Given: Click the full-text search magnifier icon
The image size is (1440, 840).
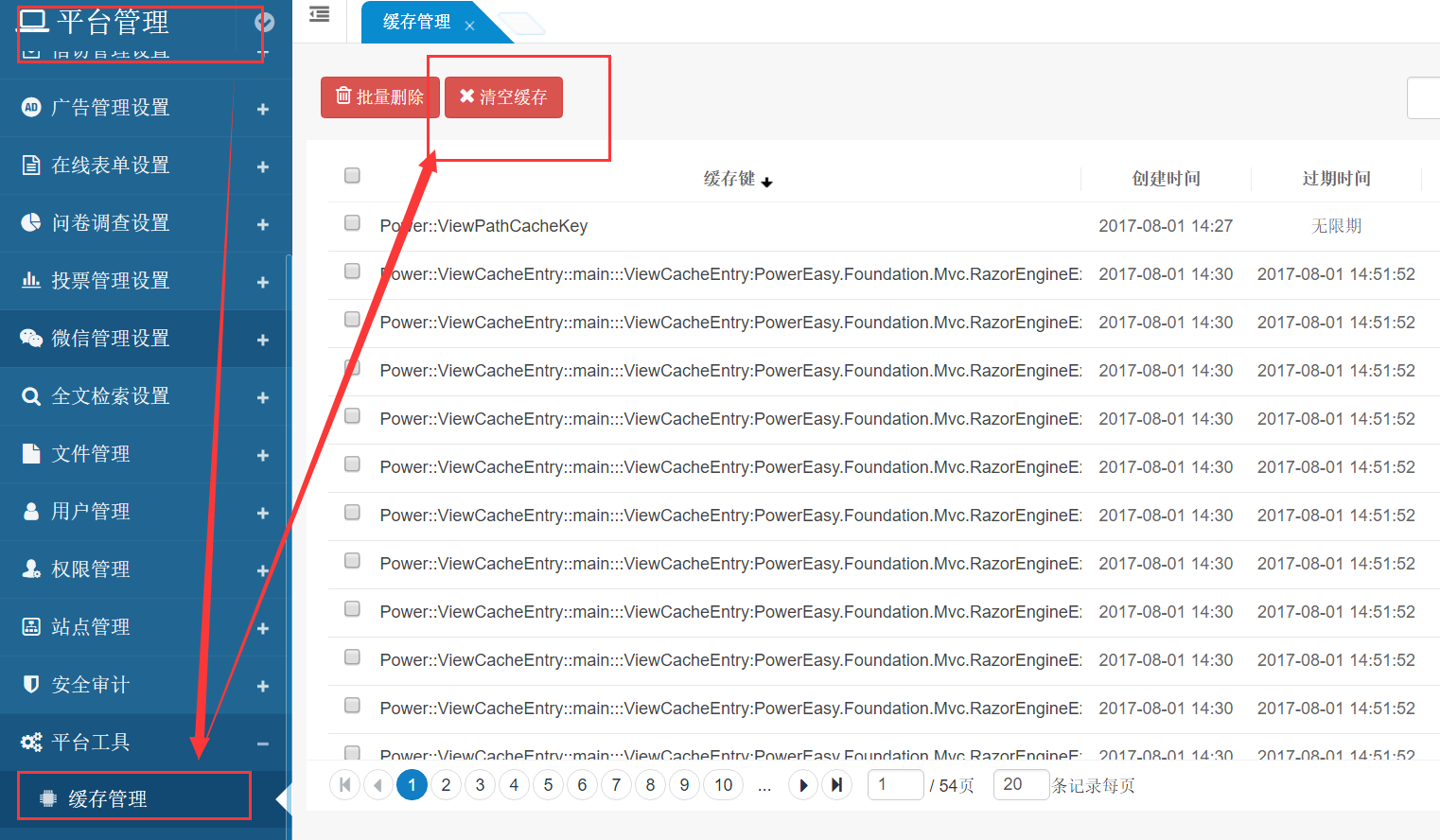Looking at the screenshot, I should click(x=31, y=396).
